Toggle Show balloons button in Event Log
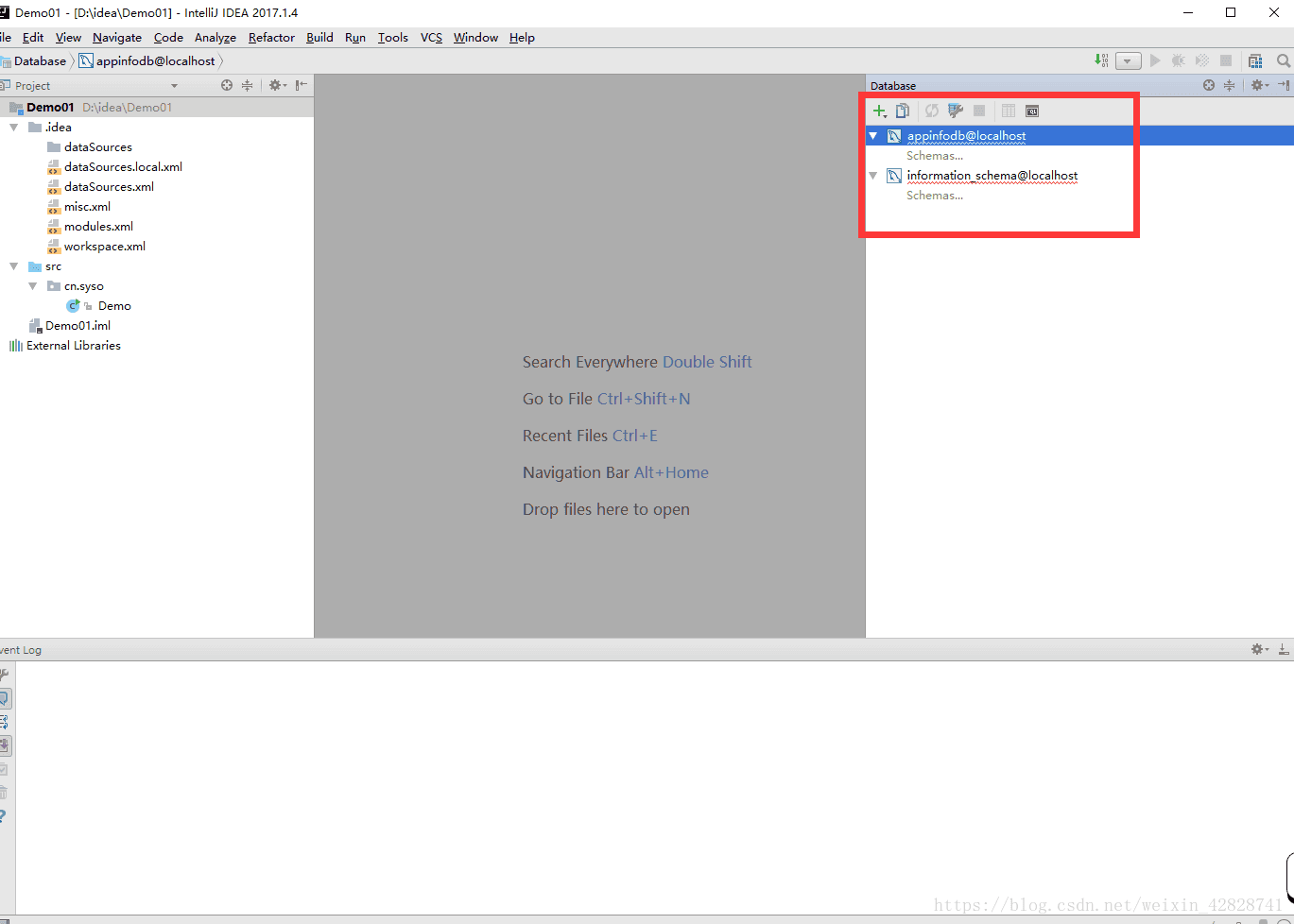Viewport: 1294px width, 924px height. [x=4, y=698]
